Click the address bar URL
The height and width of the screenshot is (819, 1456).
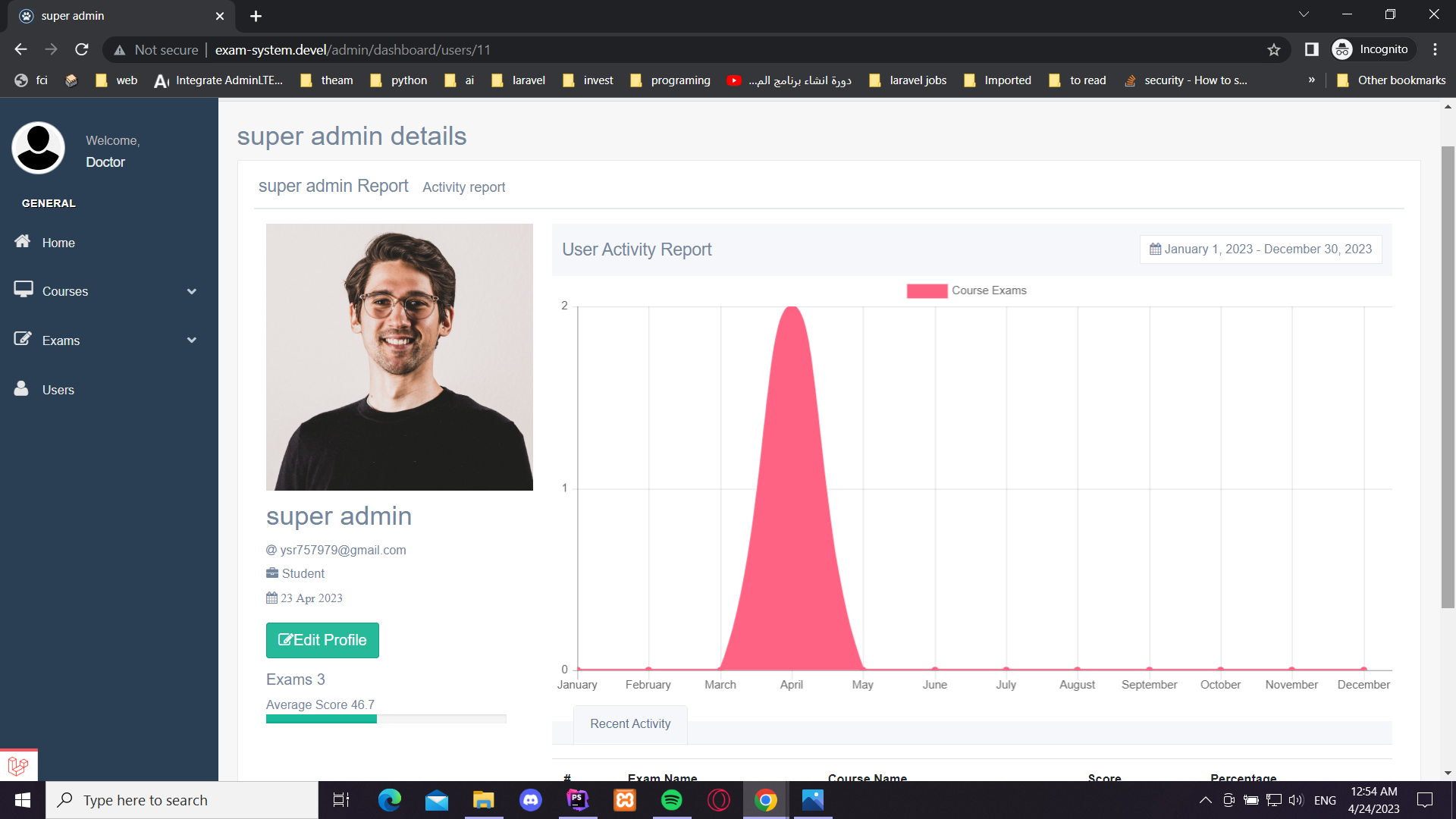coord(353,50)
